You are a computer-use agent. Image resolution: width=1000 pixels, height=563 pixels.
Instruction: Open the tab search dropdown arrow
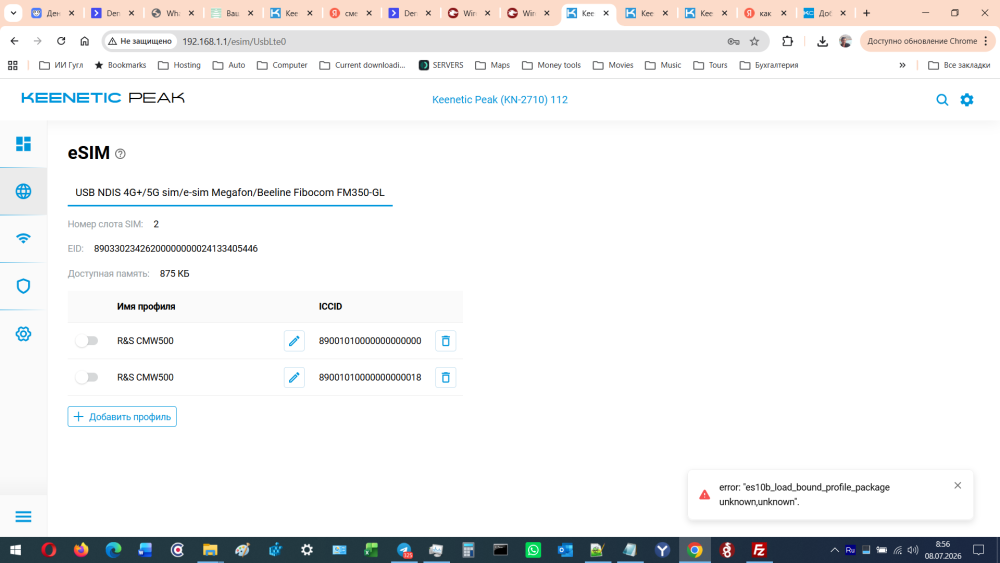(13, 13)
